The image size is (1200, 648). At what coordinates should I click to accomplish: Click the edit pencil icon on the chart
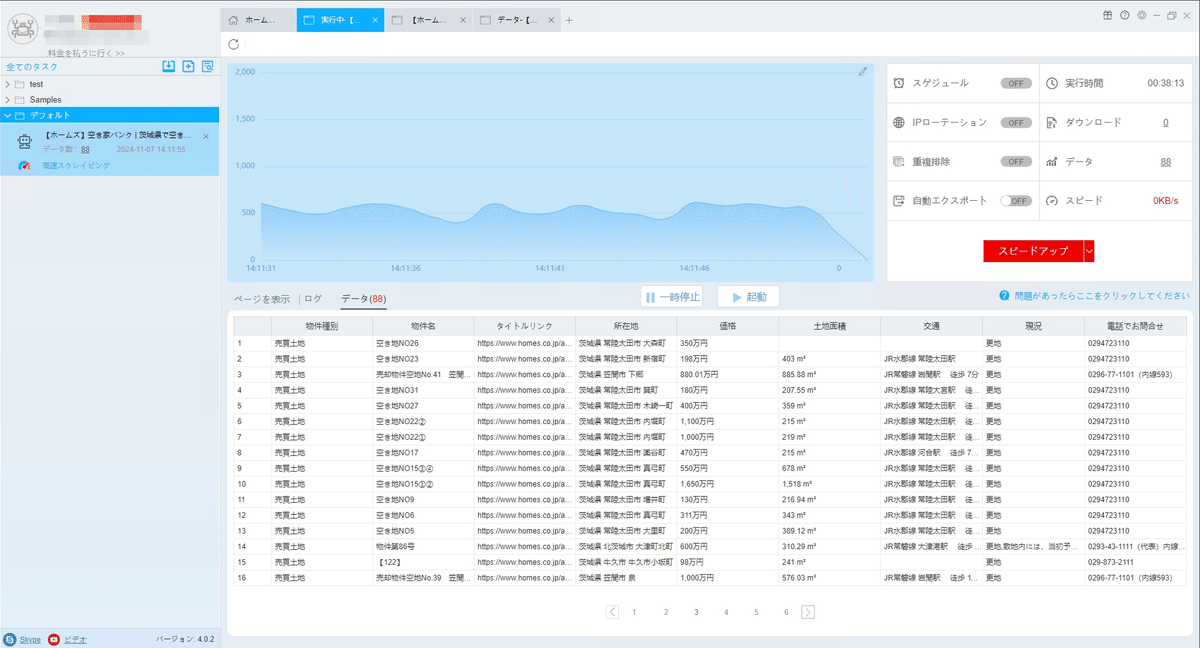[x=862, y=72]
